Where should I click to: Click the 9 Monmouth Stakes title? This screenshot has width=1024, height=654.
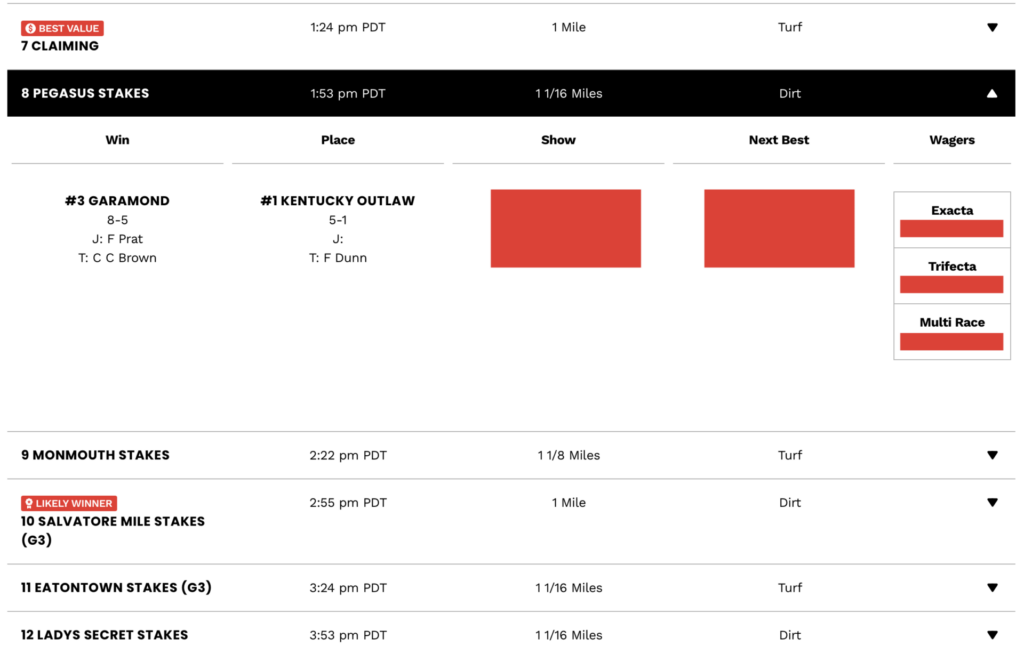coord(95,455)
